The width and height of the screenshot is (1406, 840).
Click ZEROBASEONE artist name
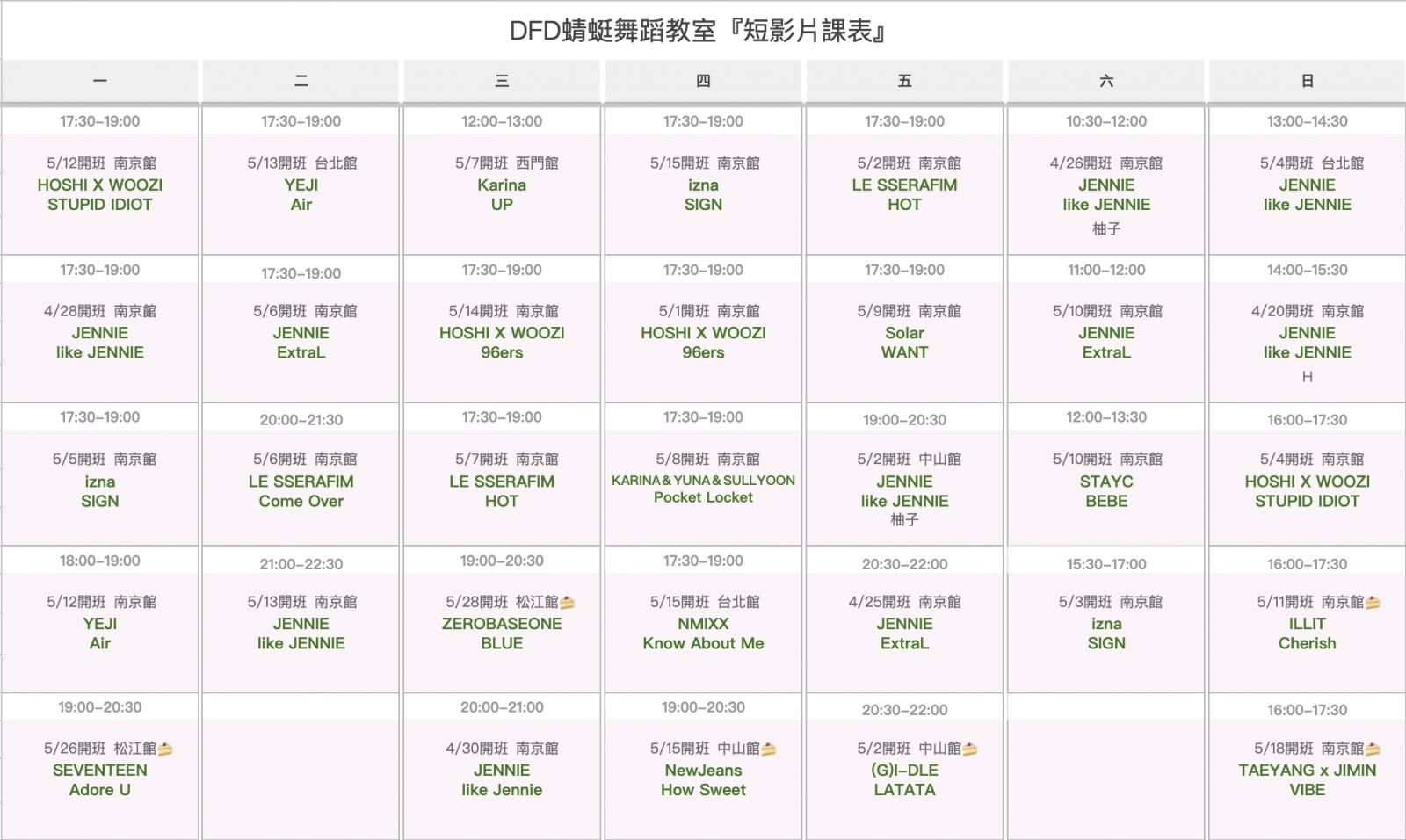[x=502, y=624]
